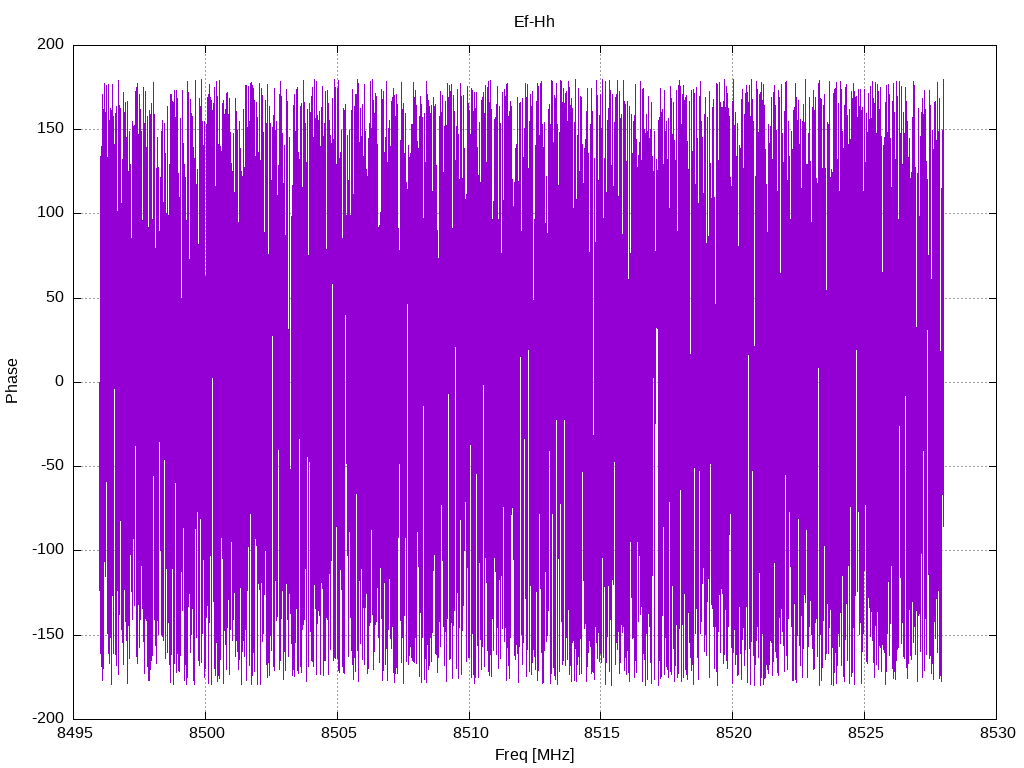Click the y-axis tick label 200

(x=51, y=44)
